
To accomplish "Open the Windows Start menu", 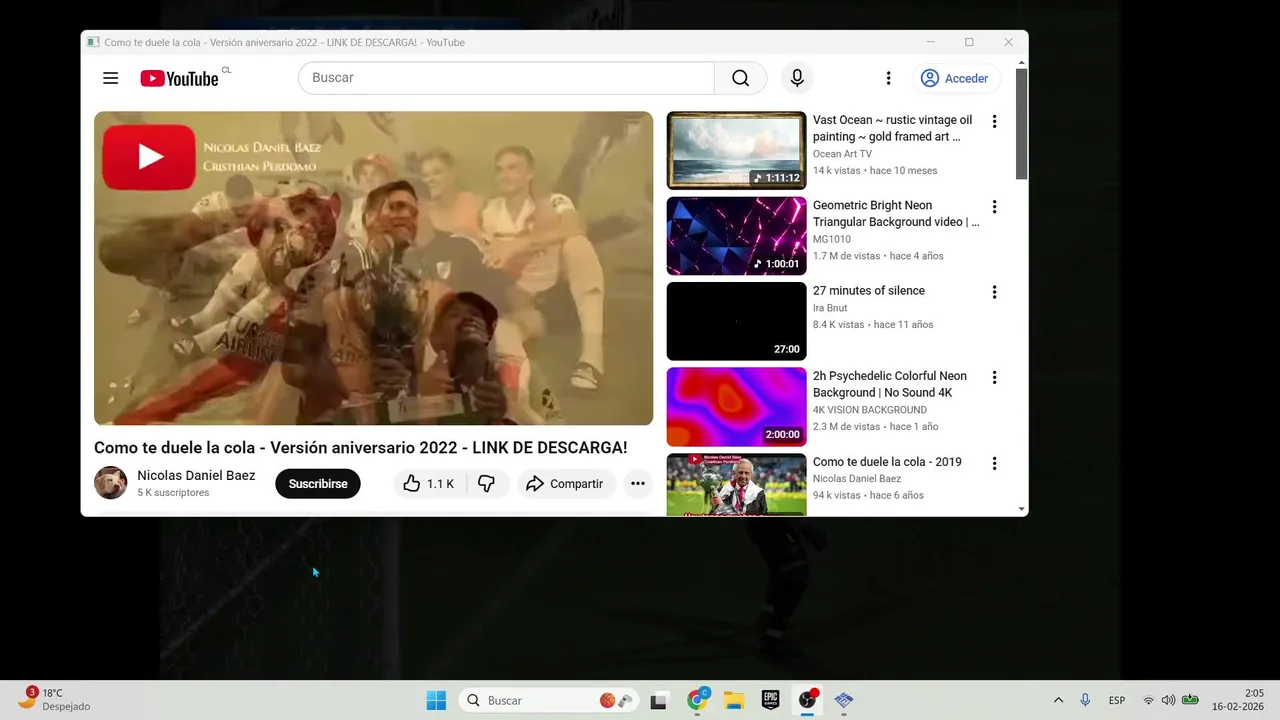I will tap(436, 700).
